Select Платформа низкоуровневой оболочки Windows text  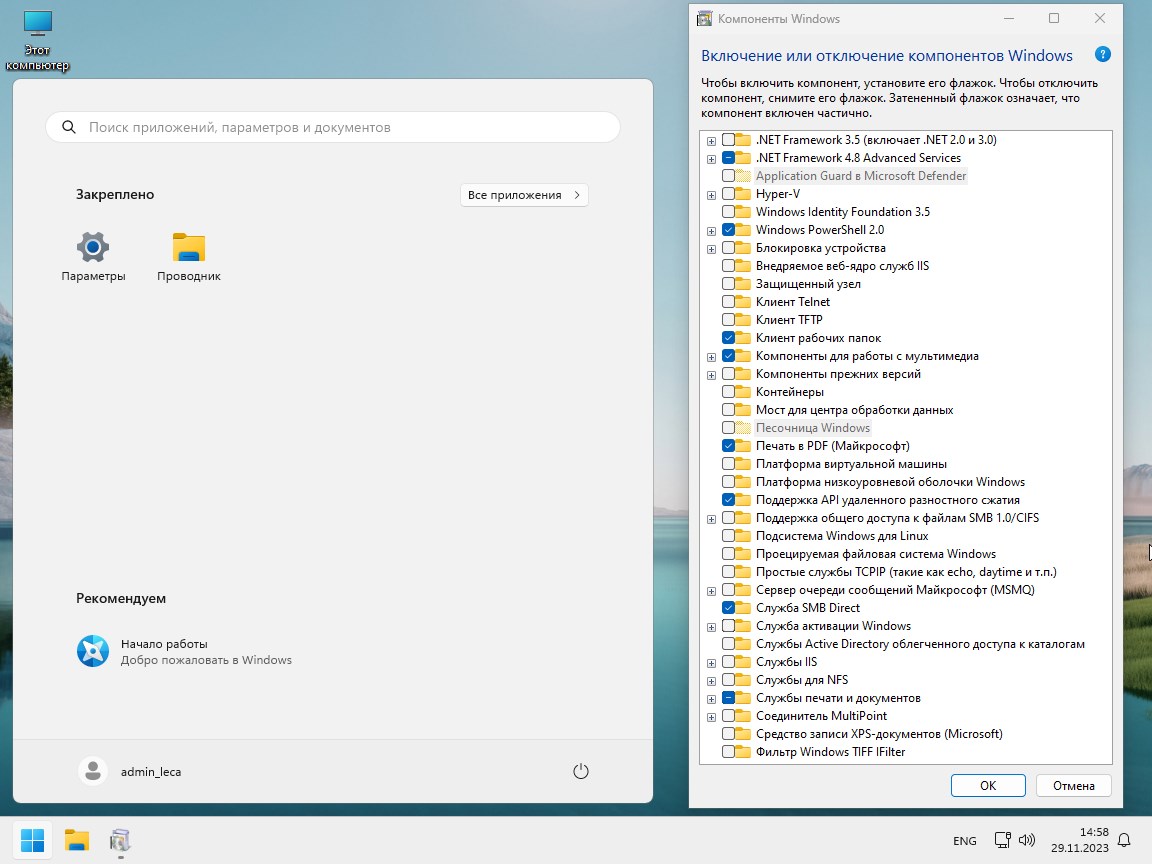pyautogui.click(x=890, y=482)
